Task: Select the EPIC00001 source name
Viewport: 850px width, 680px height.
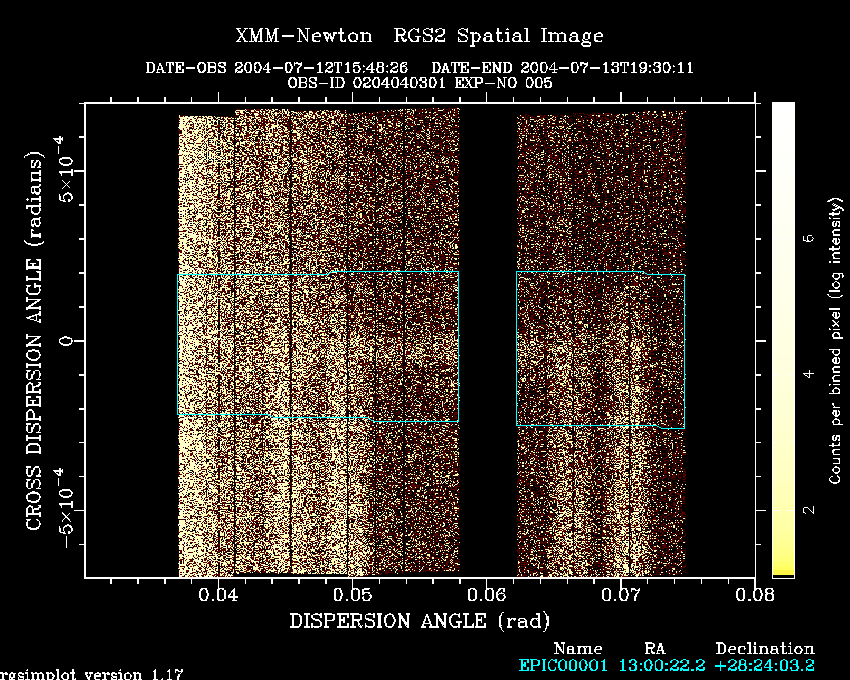Action: [x=557, y=665]
